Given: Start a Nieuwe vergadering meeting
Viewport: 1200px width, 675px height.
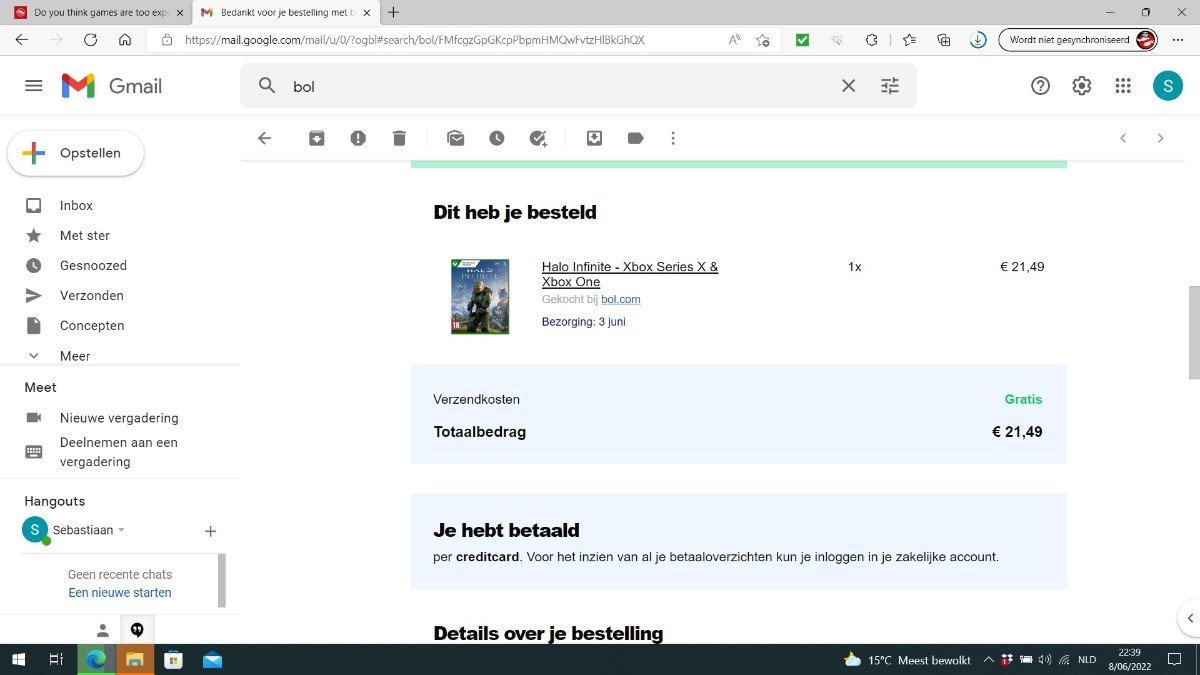Looking at the screenshot, I should pos(119,418).
